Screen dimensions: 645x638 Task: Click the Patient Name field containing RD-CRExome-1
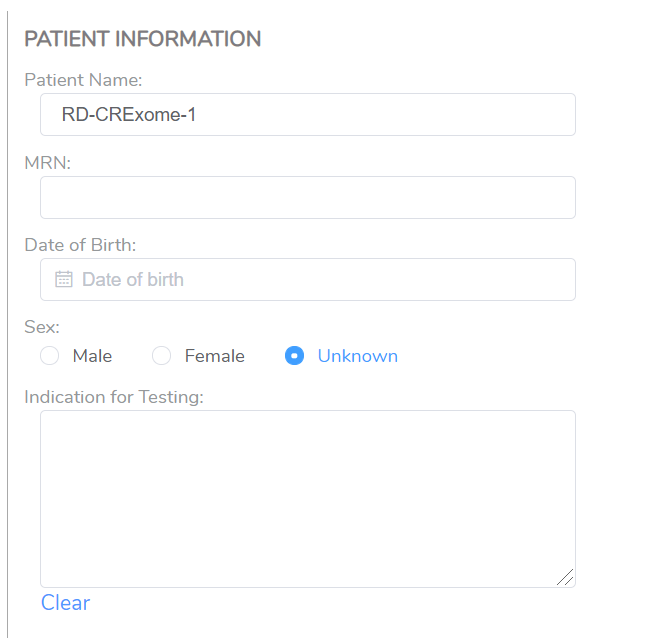(x=308, y=114)
